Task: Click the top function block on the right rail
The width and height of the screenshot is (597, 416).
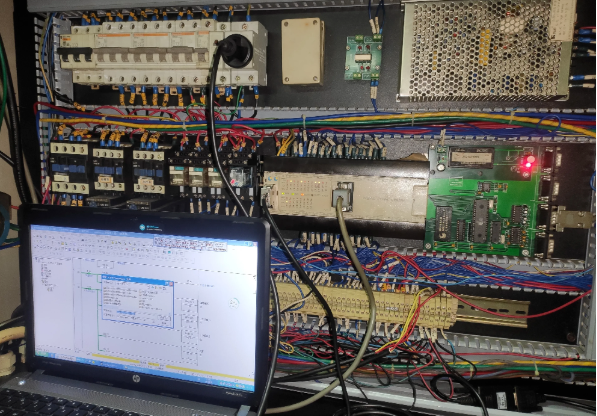Action: pos(189,305)
